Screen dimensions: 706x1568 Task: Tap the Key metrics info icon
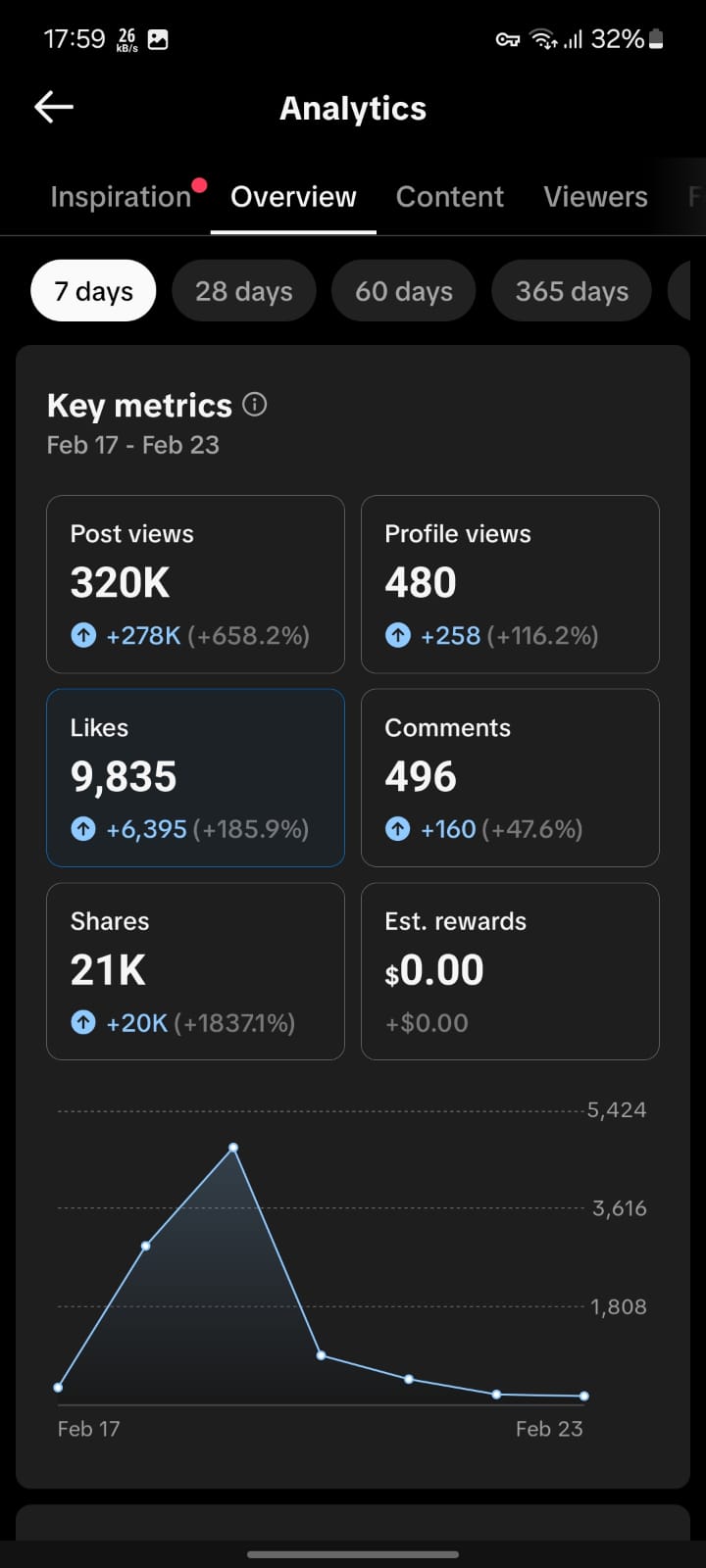click(x=255, y=405)
